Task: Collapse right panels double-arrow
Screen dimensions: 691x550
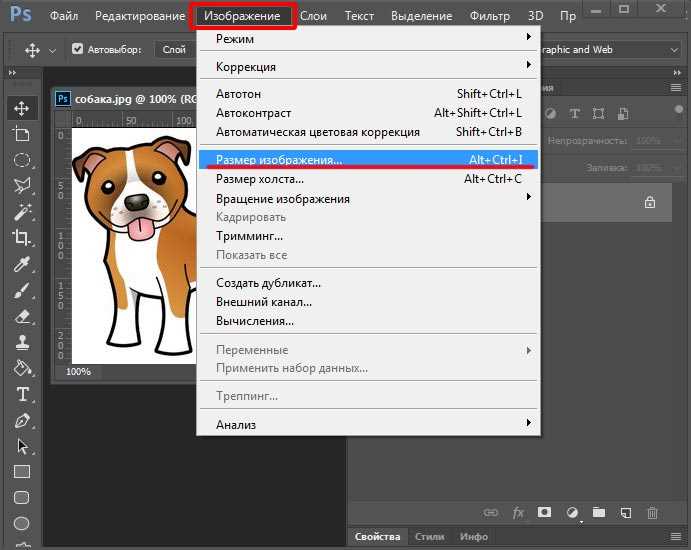Action: point(677,73)
